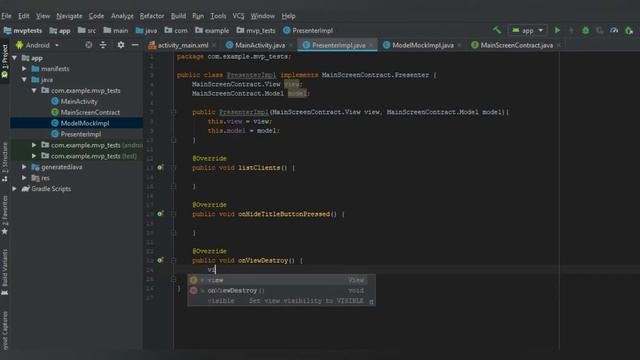Screen dimensions: 640x360
Task: Expand the res folder arrow
Action: coord(24,178)
